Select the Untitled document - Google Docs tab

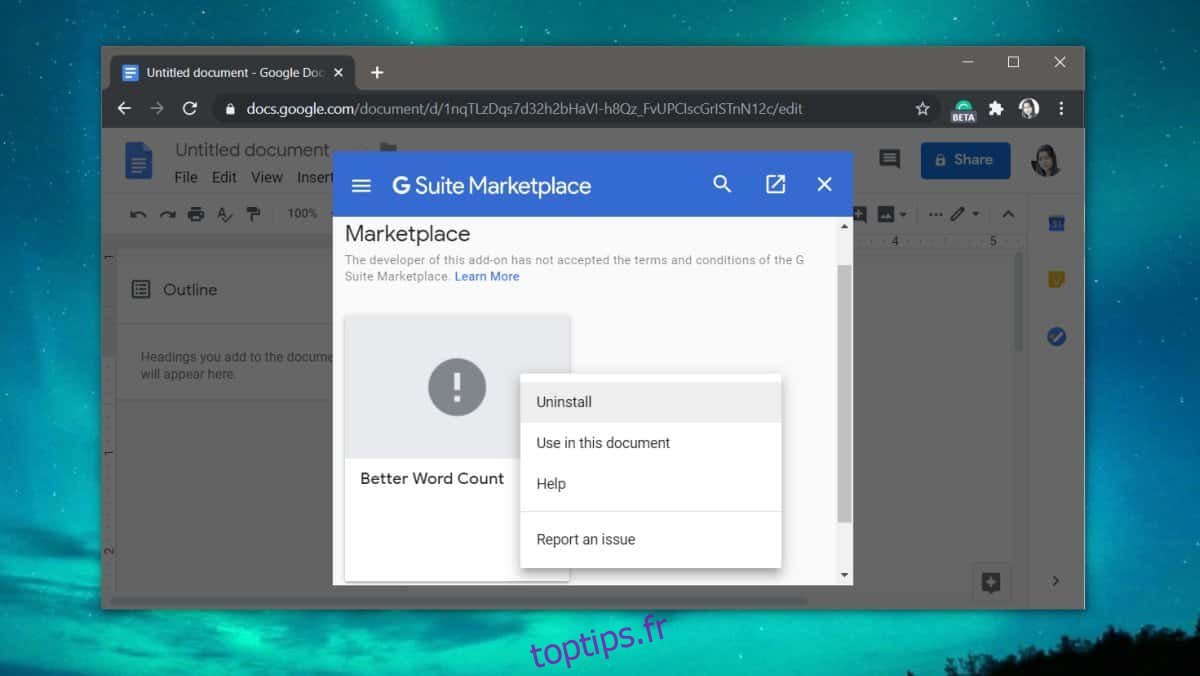[230, 72]
